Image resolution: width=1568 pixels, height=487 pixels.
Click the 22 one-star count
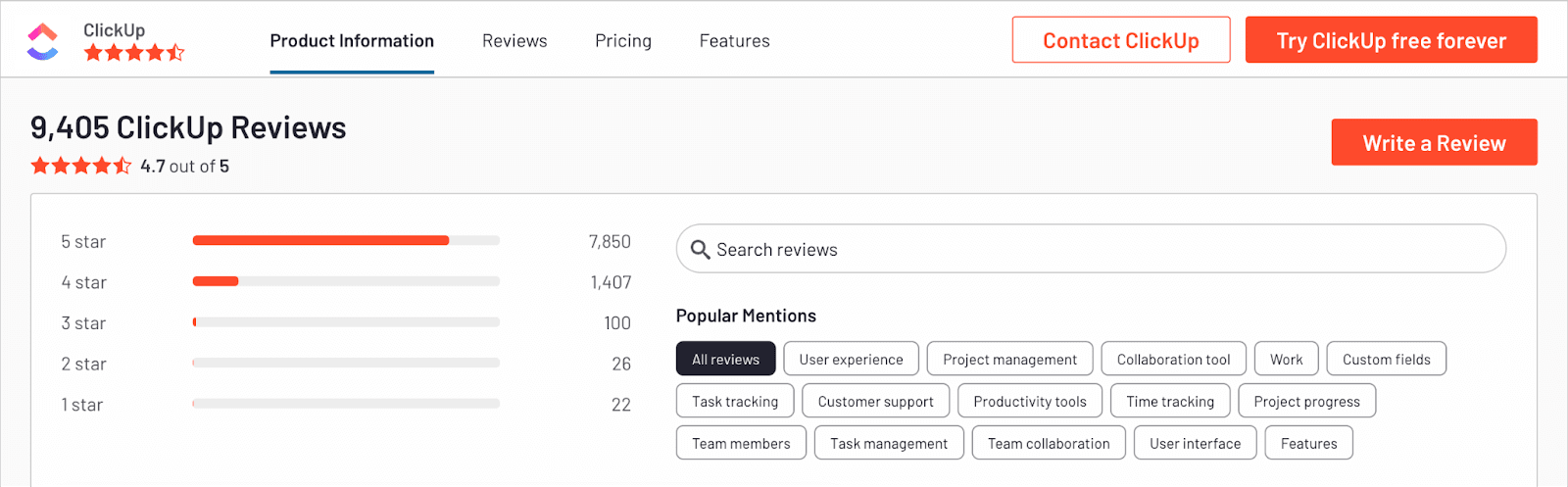(x=621, y=405)
